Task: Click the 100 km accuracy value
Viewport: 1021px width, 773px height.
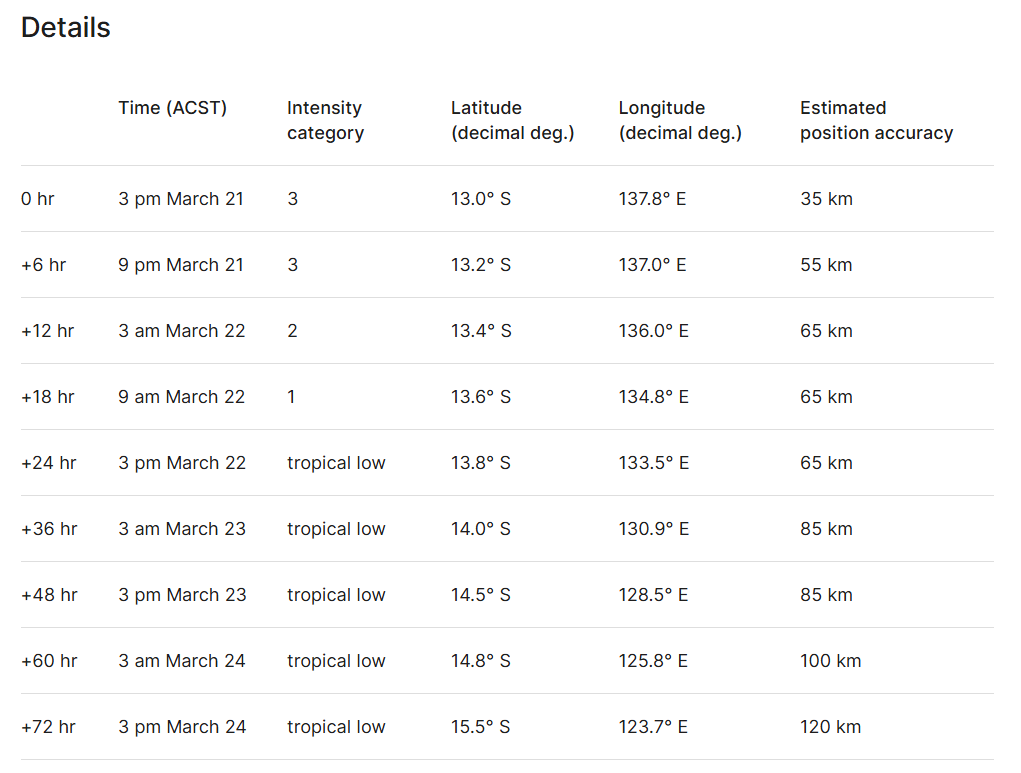Action: coord(830,661)
